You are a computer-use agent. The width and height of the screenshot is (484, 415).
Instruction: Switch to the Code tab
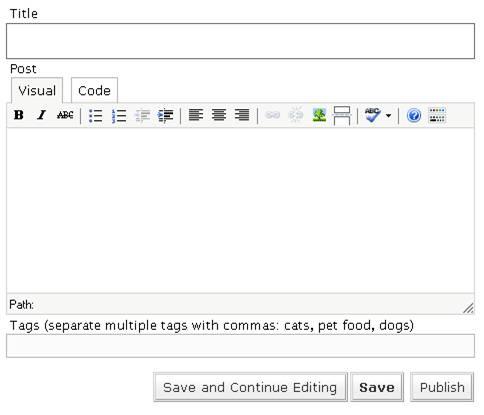tap(94, 91)
